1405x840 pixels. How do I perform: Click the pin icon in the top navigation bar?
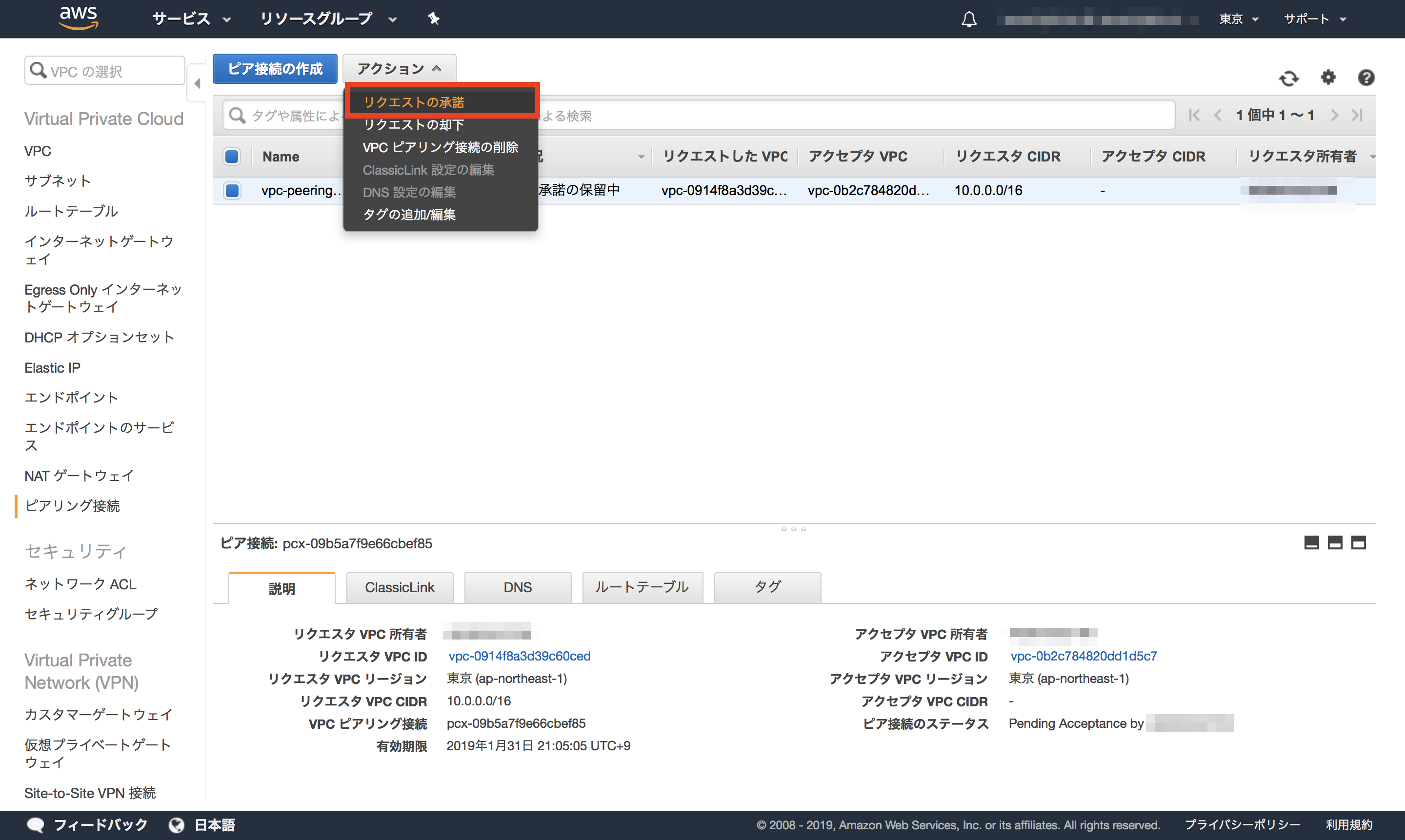pyautogui.click(x=433, y=19)
